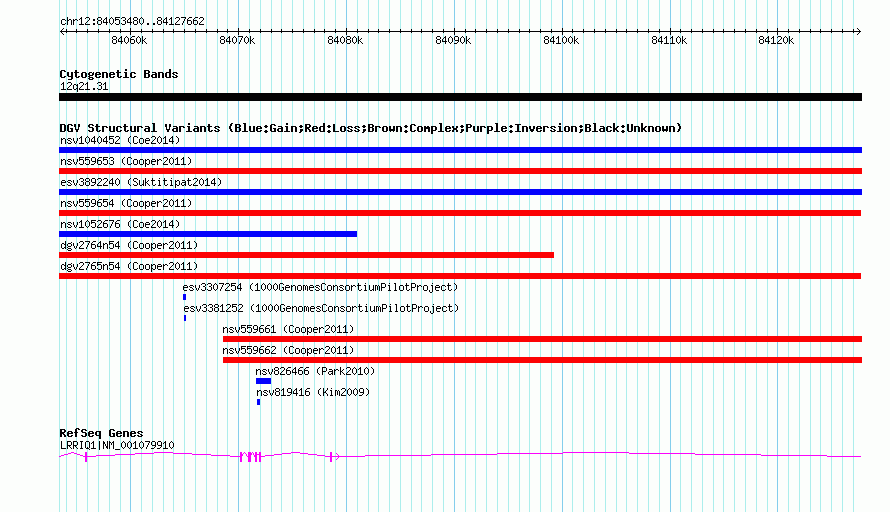This screenshot has height=512, width=890.
Task: Click the red nsv559653 loss bar
Action: (x=460, y=171)
